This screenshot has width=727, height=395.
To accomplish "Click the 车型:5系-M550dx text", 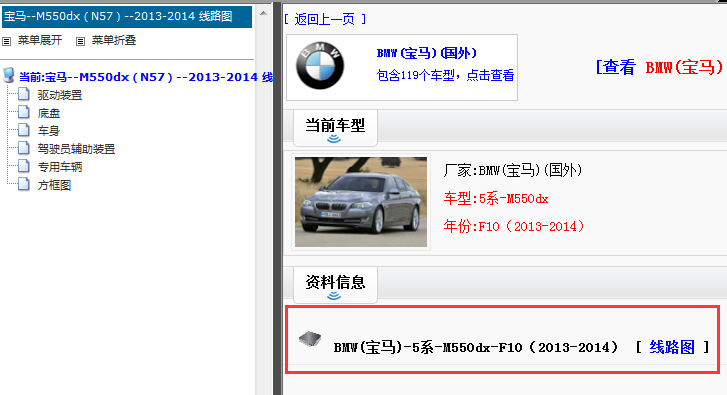I will pyautogui.click(x=496, y=198).
